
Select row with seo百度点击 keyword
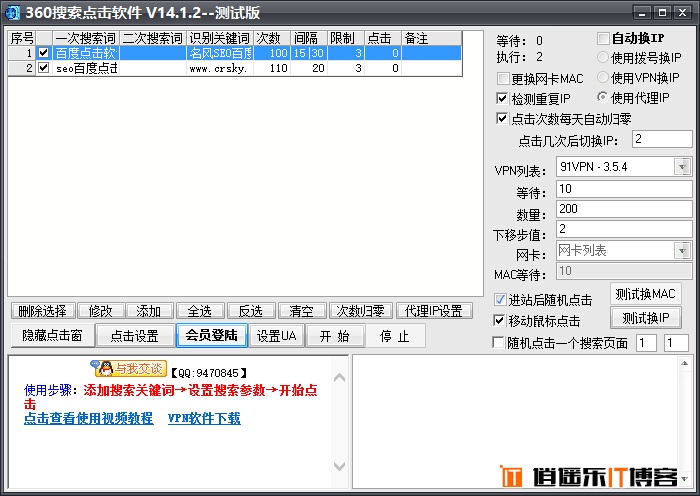point(235,68)
